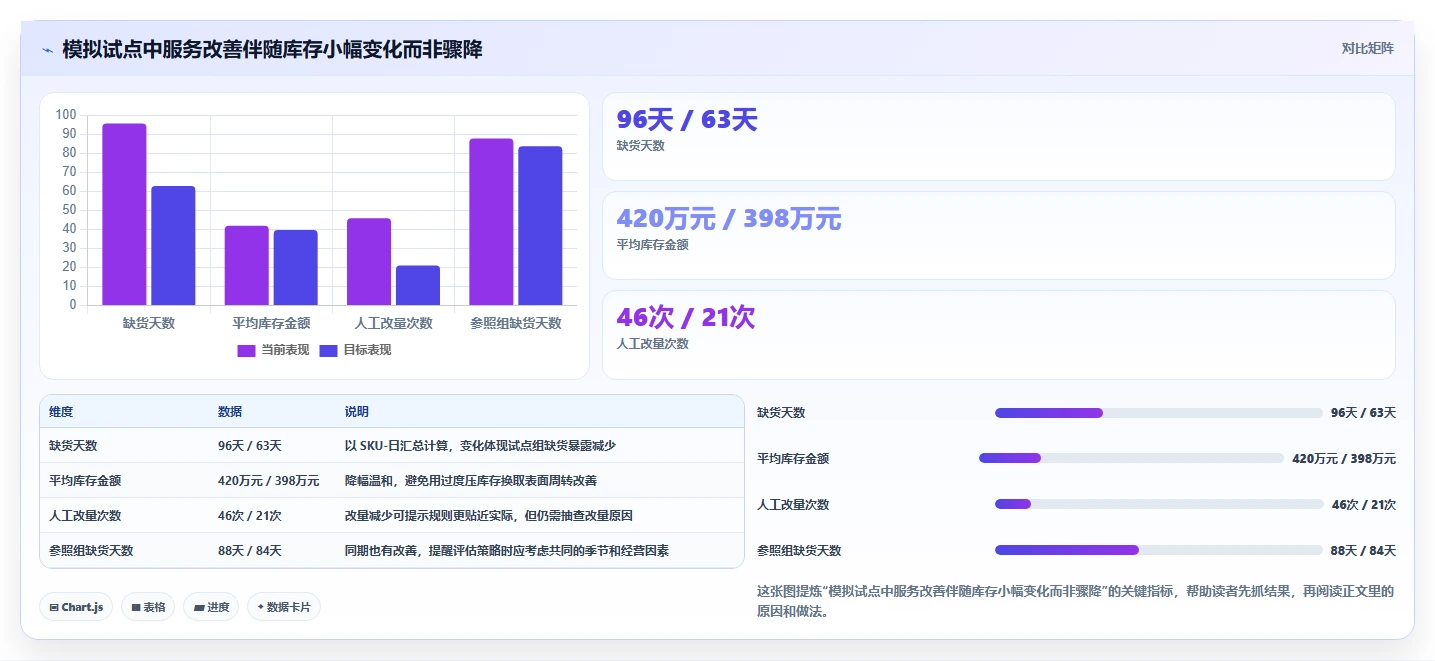Screen dimensions: 1435x661
Task: Click the 维度 column header
Action: [61, 412]
